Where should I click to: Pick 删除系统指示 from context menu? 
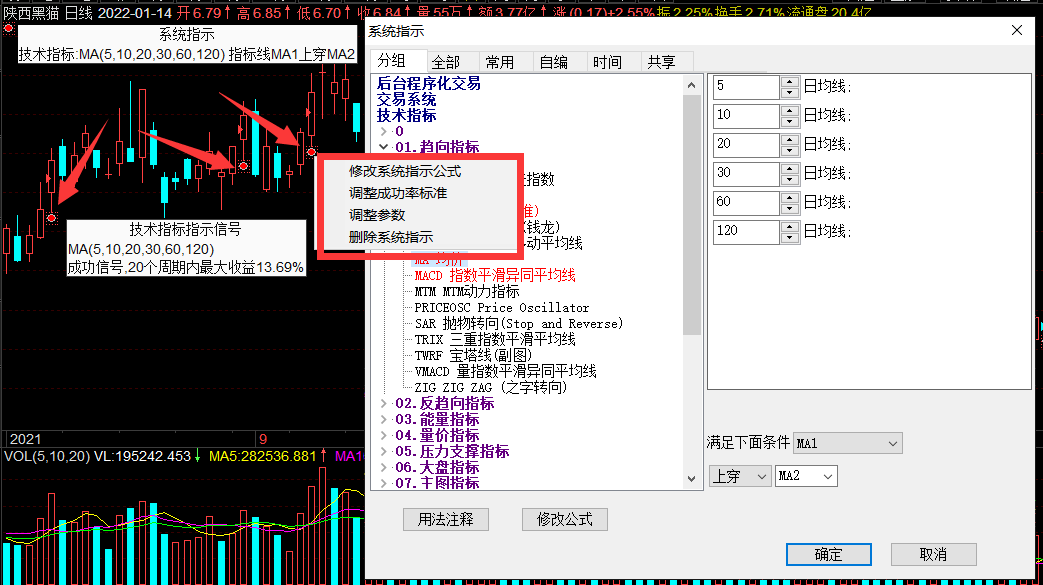pyautogui.click(x=390, y=237)
